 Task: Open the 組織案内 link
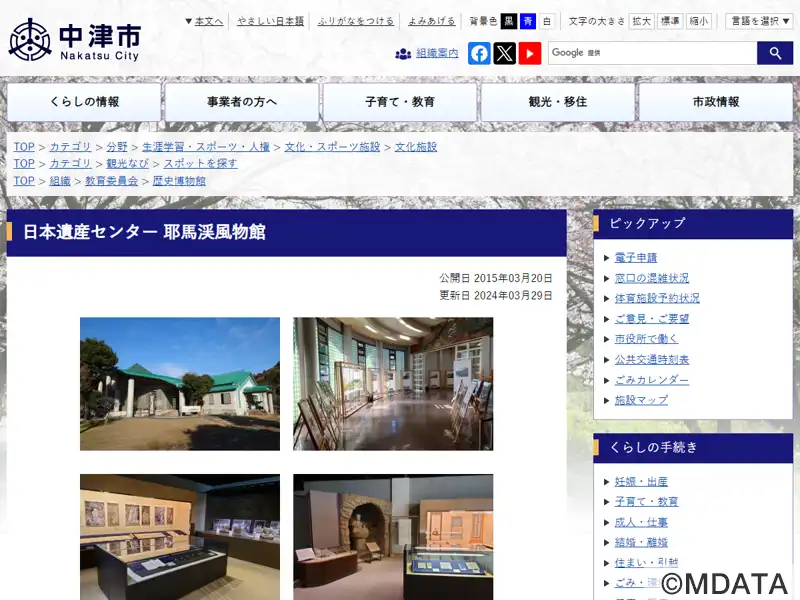(x=437, y=53)
